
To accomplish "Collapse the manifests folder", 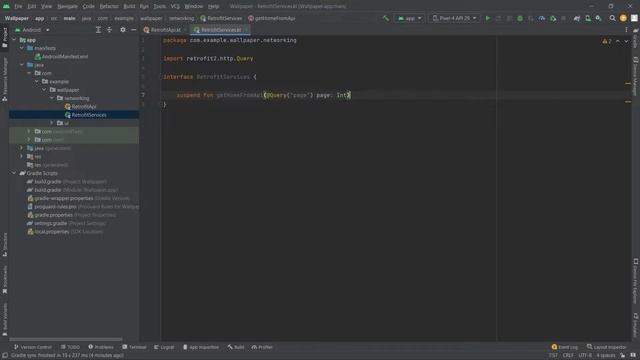I will point(22,48).
